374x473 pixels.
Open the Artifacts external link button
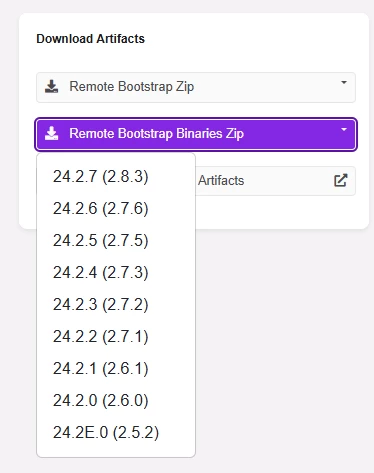coord(275,181)
